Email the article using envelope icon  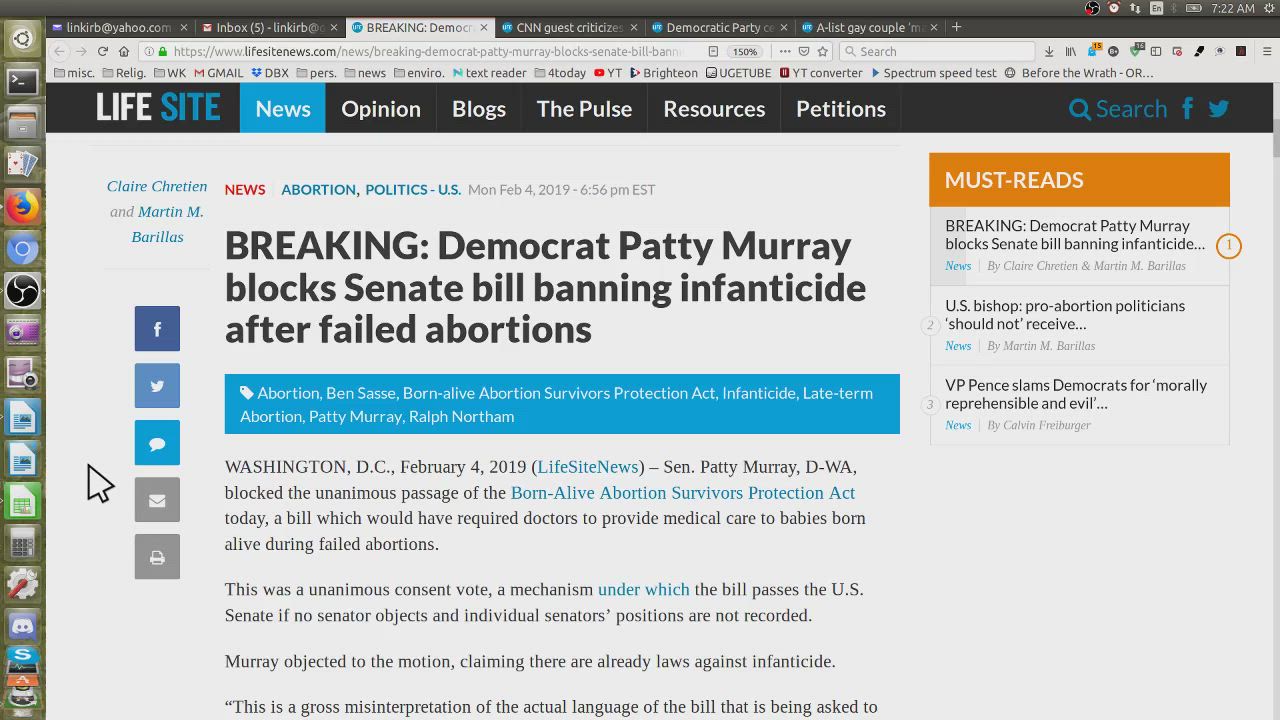[157, 500]
